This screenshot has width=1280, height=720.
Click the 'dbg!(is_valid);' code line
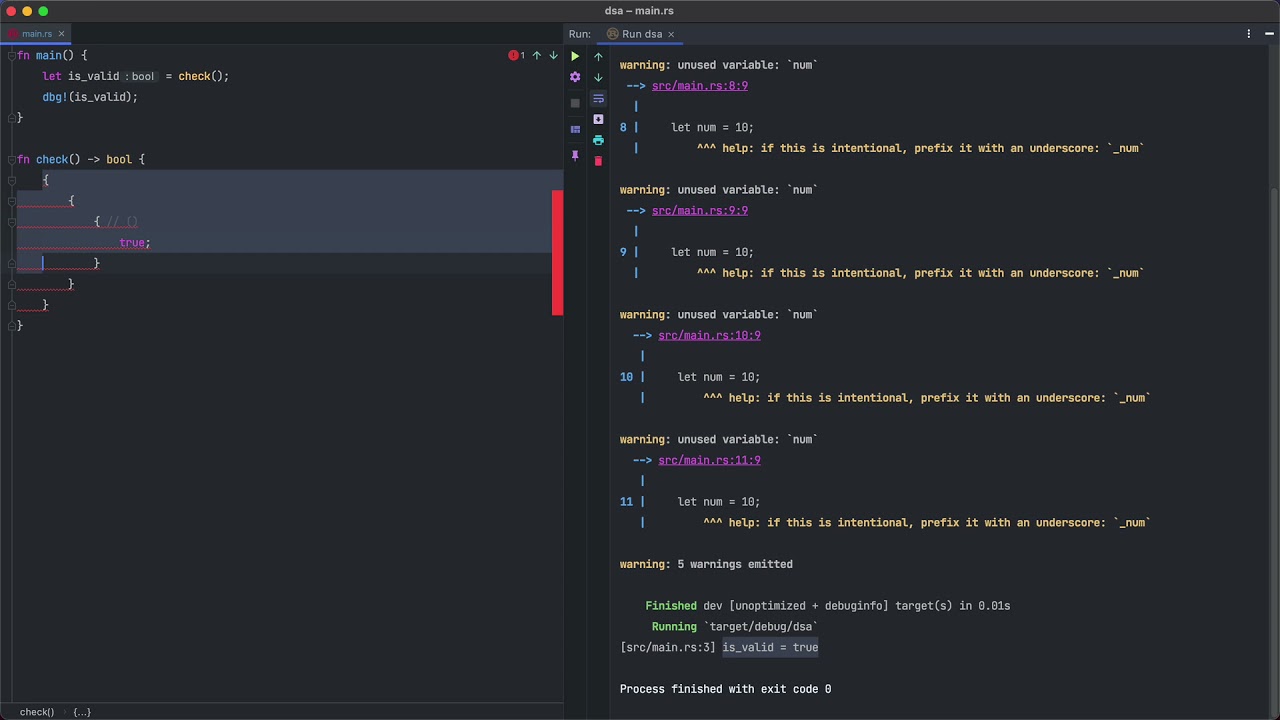tap(90, 97)
